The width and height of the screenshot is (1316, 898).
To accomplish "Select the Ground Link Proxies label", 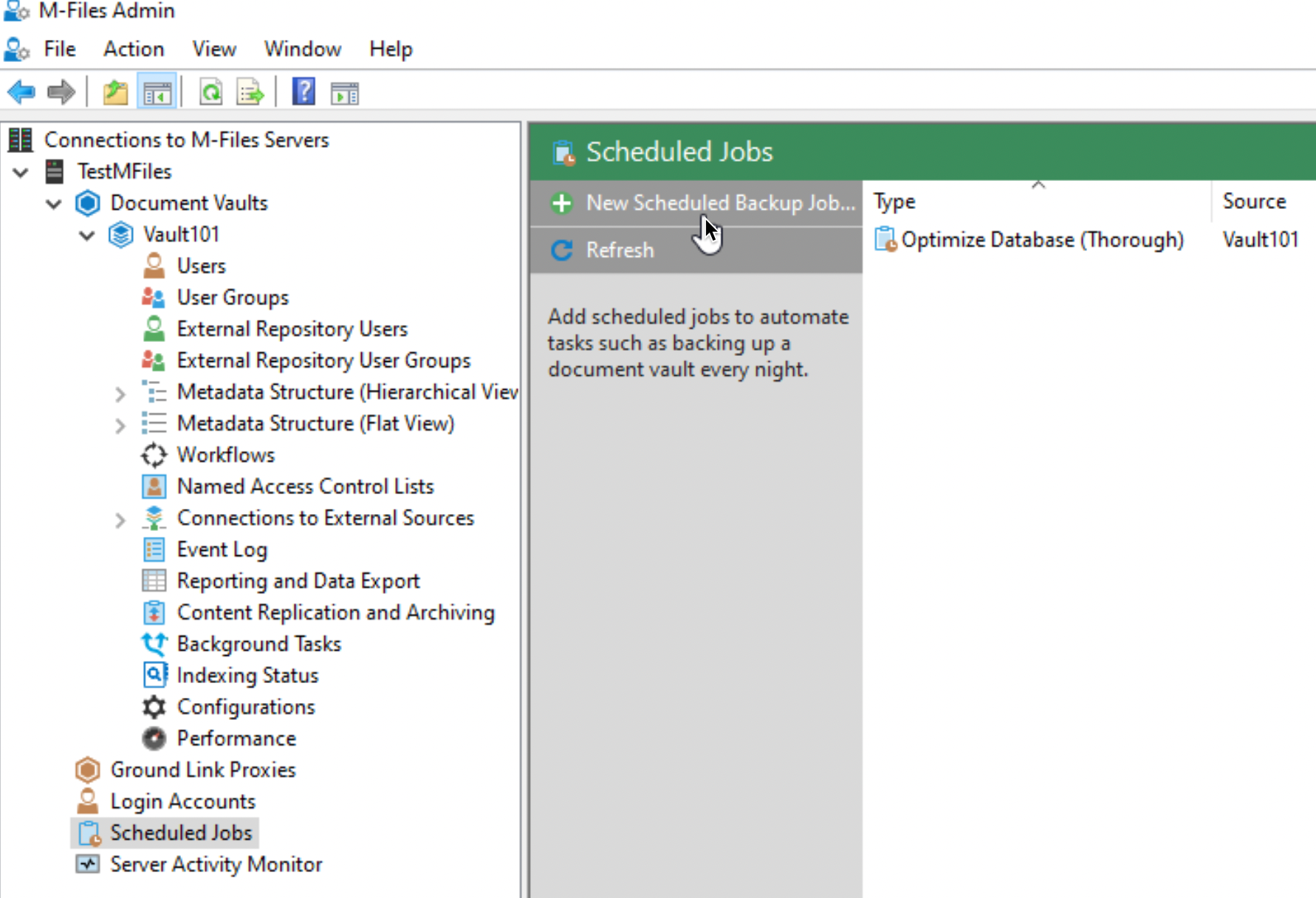I will pyautogui.click(x=203, y=770).
